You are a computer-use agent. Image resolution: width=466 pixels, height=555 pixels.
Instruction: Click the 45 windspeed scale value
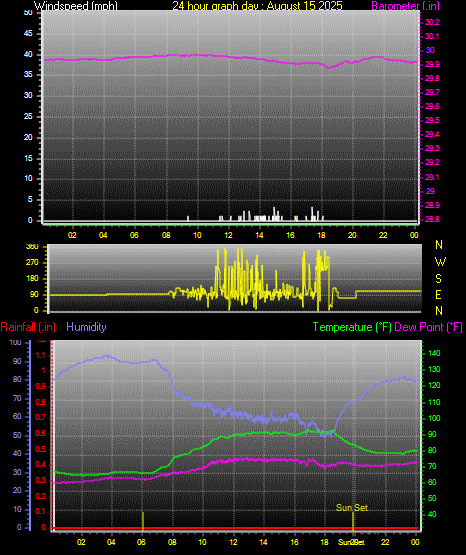28,34
